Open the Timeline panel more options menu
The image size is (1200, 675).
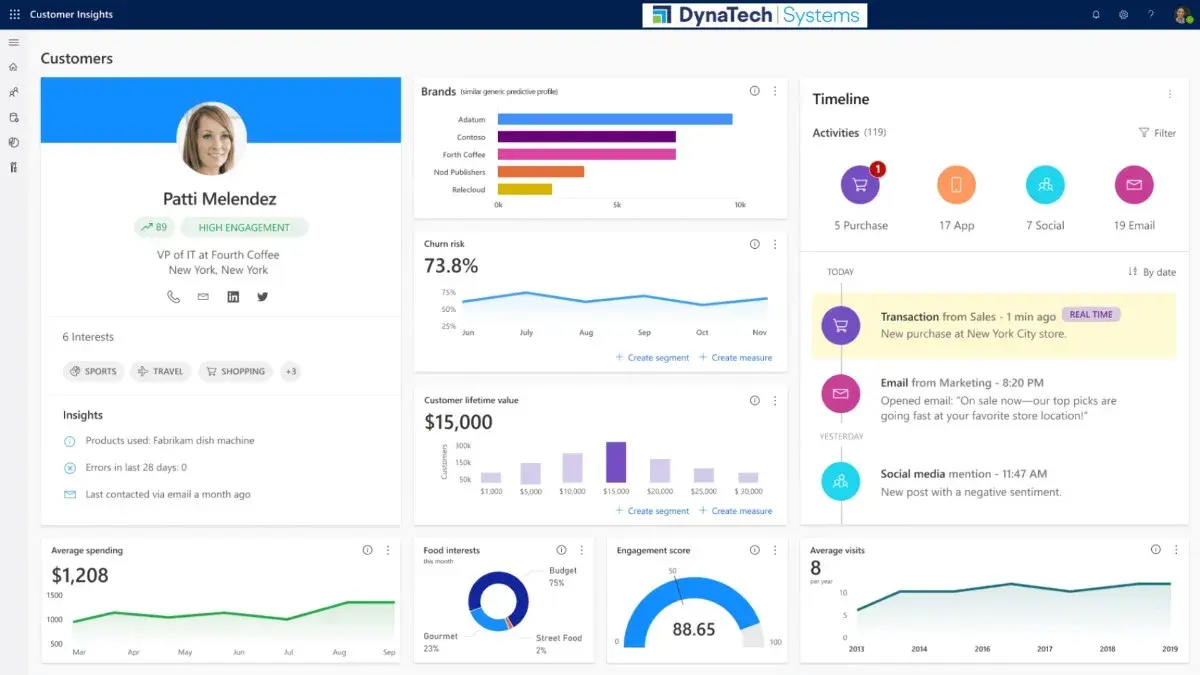pyautogui.click(x=1170, y=95)
